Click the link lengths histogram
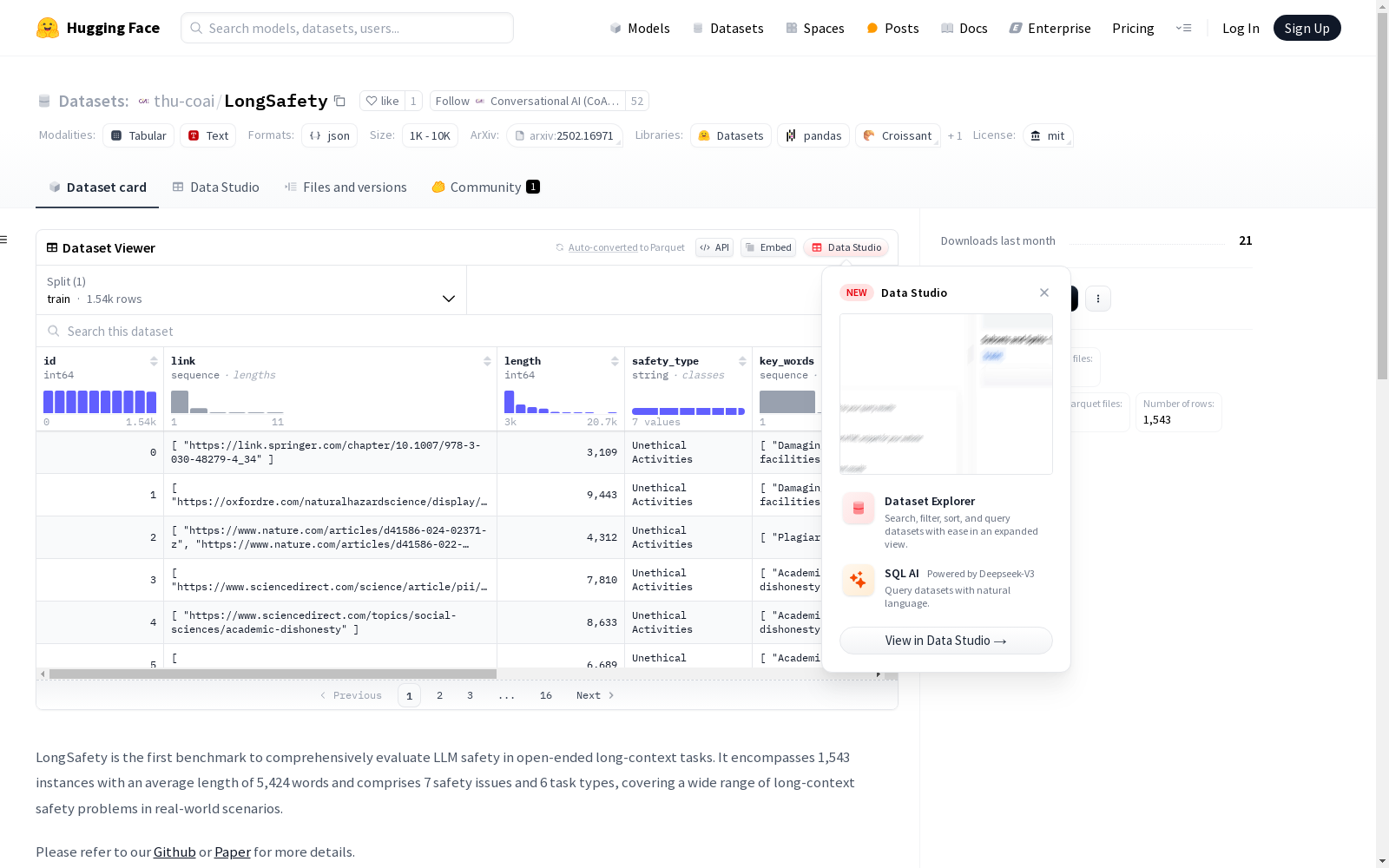 (x=227, y=402)
